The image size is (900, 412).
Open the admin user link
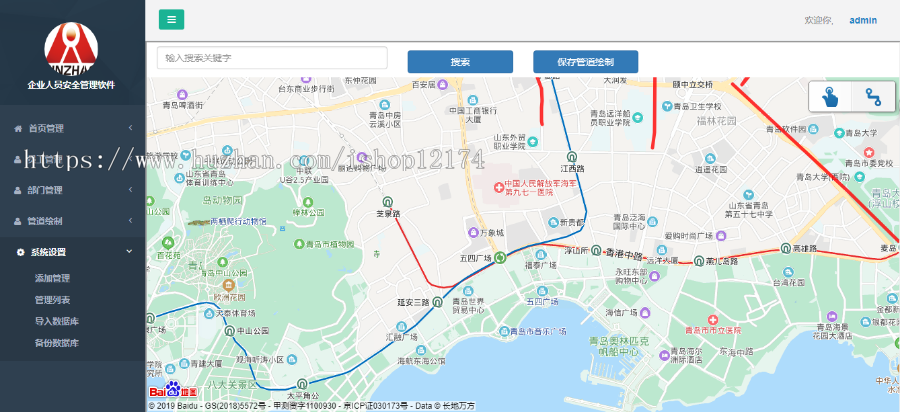(x=863, y=20)
